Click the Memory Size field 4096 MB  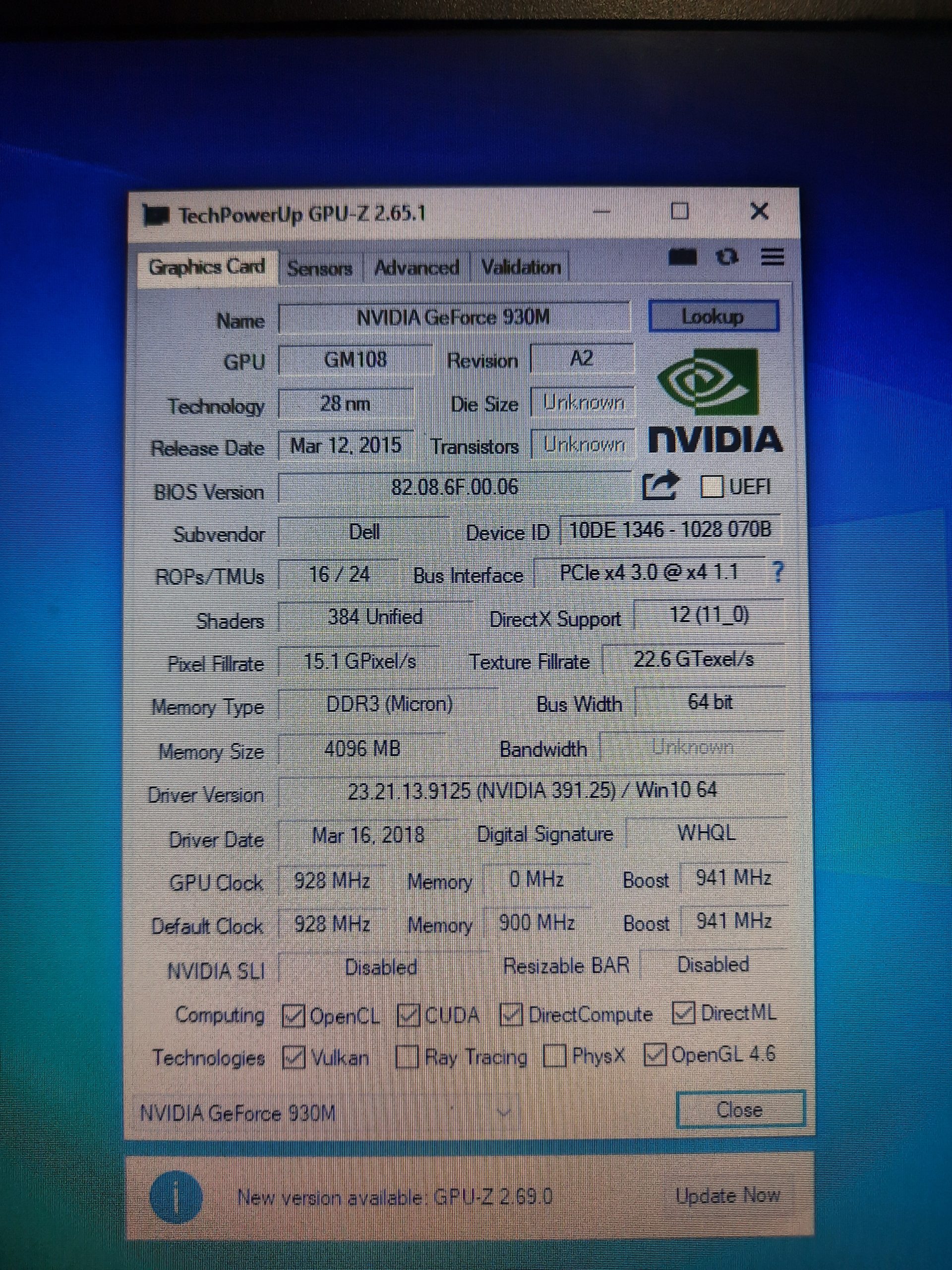(362, 749)
